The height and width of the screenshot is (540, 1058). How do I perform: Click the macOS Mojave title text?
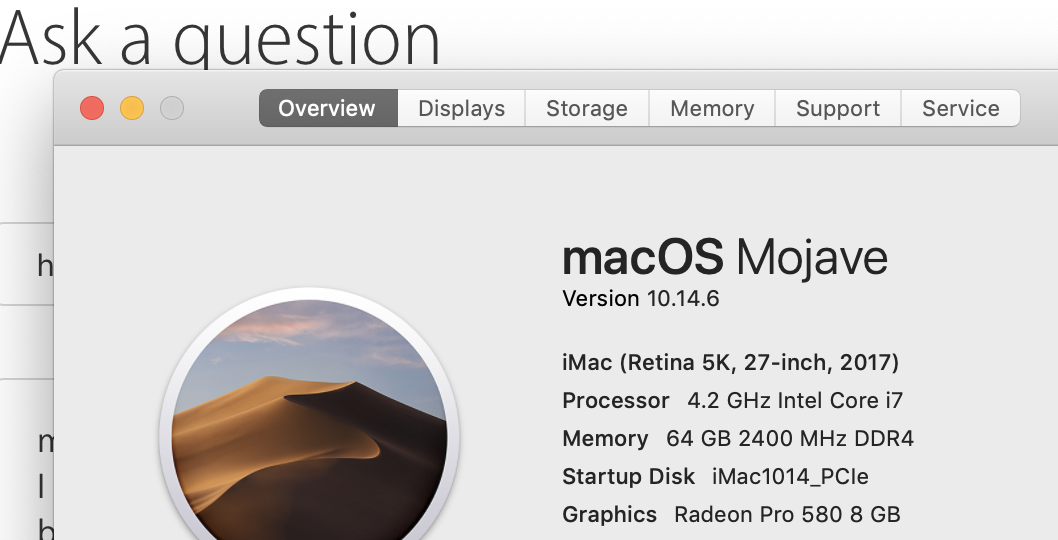click(725, 258)
